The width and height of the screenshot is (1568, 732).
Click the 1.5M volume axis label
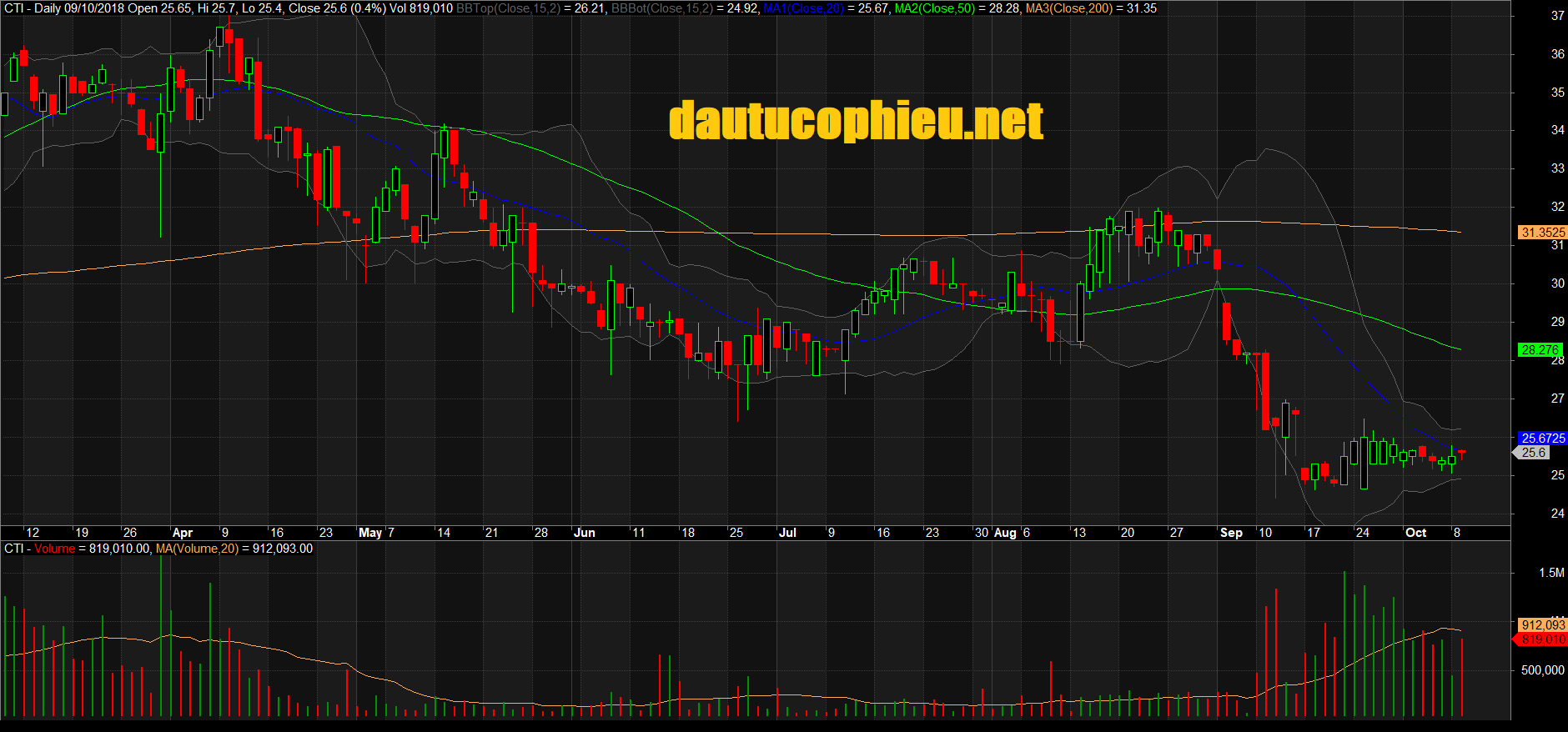tap(1551, 573)
